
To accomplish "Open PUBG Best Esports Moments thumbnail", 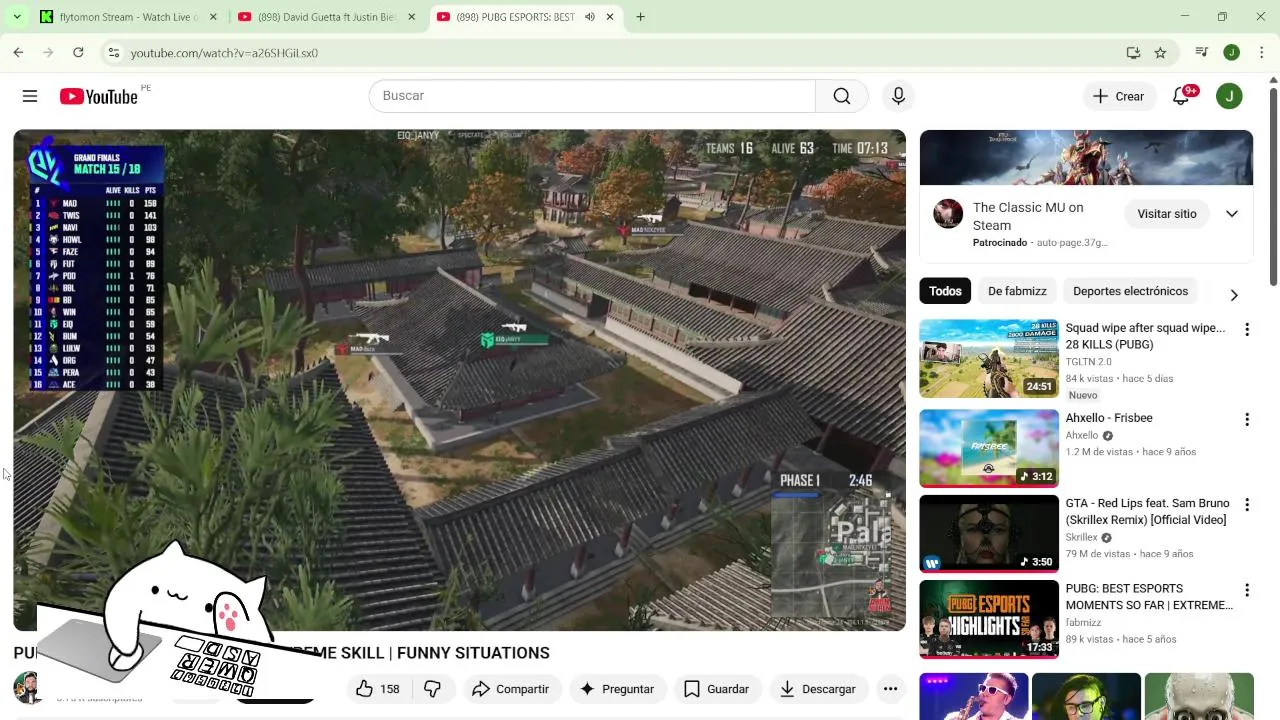I will [989, 619].
